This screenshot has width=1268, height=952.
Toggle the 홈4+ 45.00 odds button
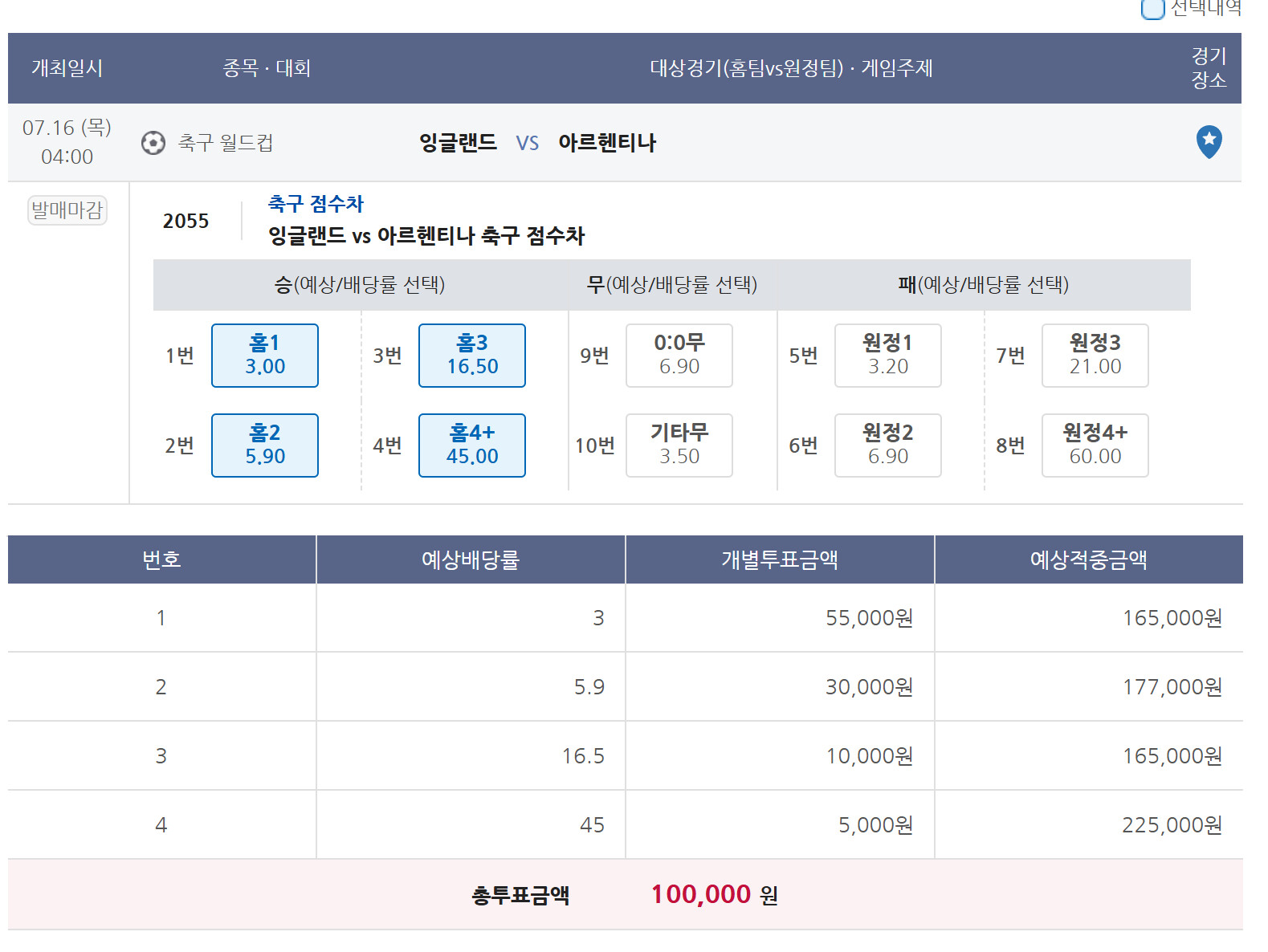tap(472, 445)
